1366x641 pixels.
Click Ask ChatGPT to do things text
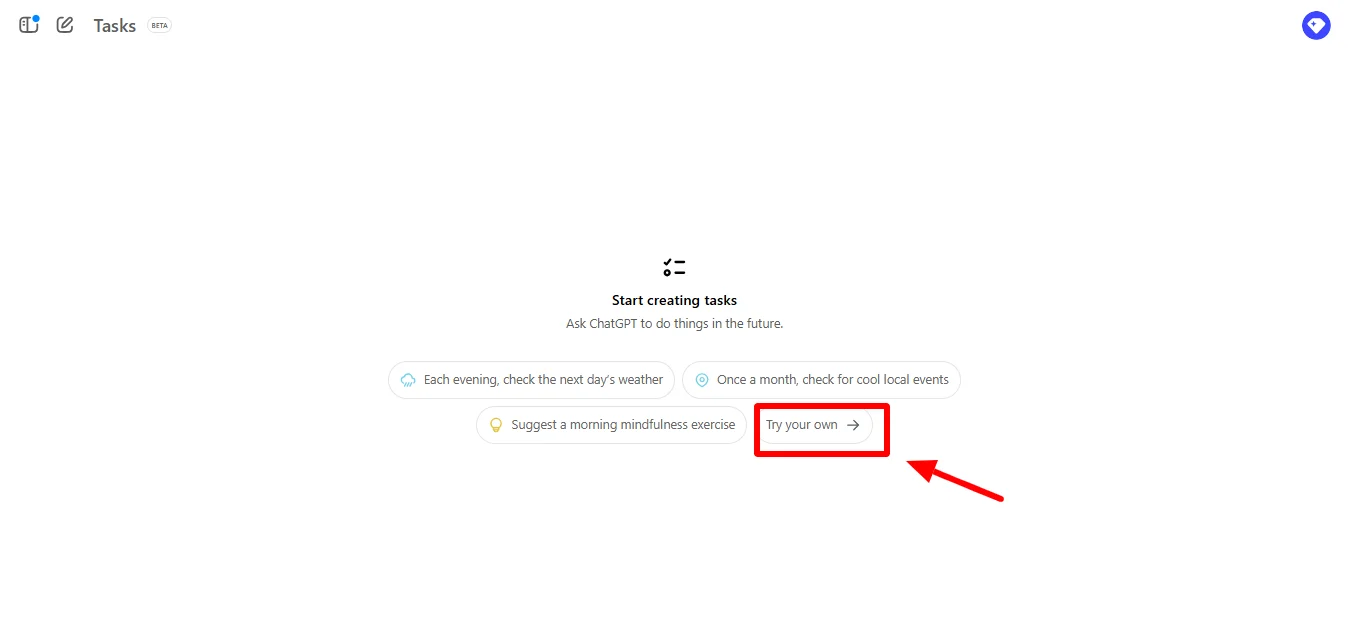pos(674,324)
